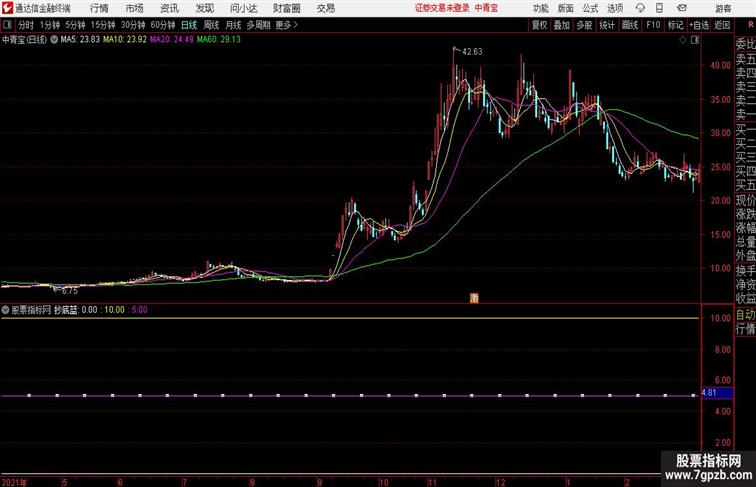Image resolution: width=756 pixels, height=487 pixels.
Task: Click the 证券交易未登录 login link
Action: point(442,8)
